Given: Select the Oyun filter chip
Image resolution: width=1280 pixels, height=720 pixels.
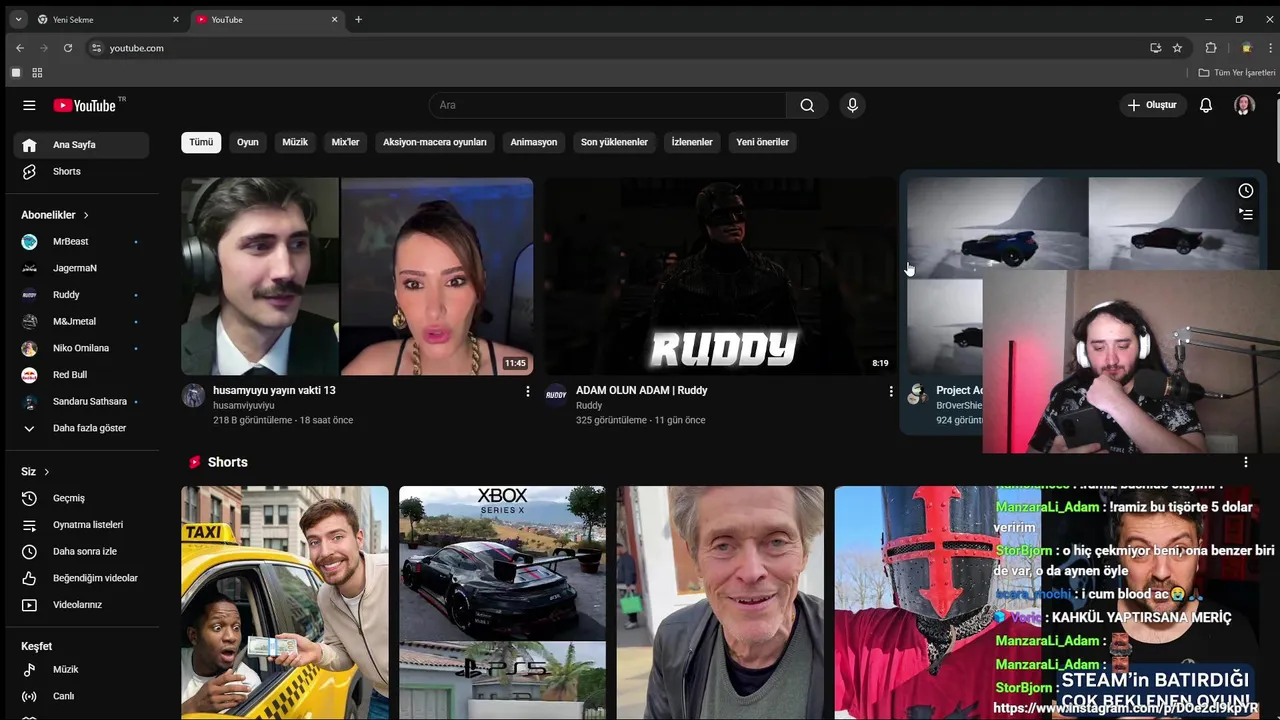Looking at the screenshot, I should click(248, 142).
